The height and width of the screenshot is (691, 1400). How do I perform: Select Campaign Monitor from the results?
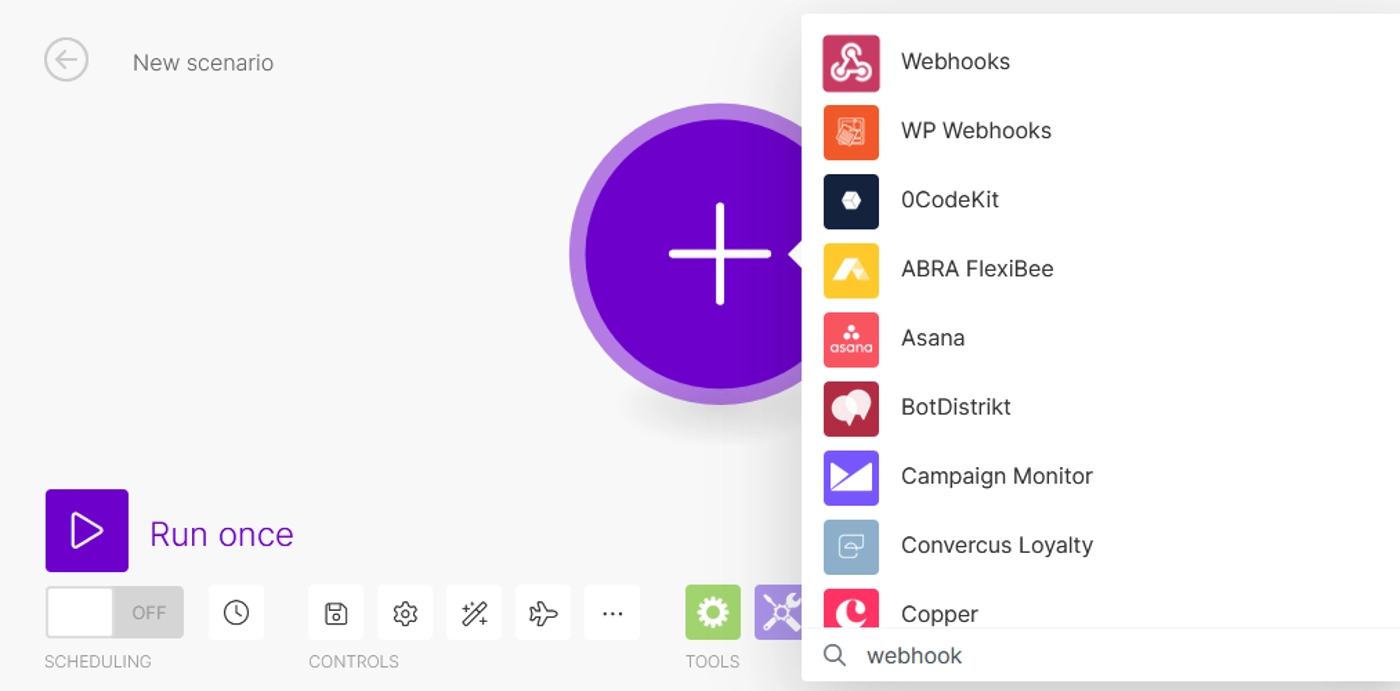pyautogui.click(x=996, y=476)
